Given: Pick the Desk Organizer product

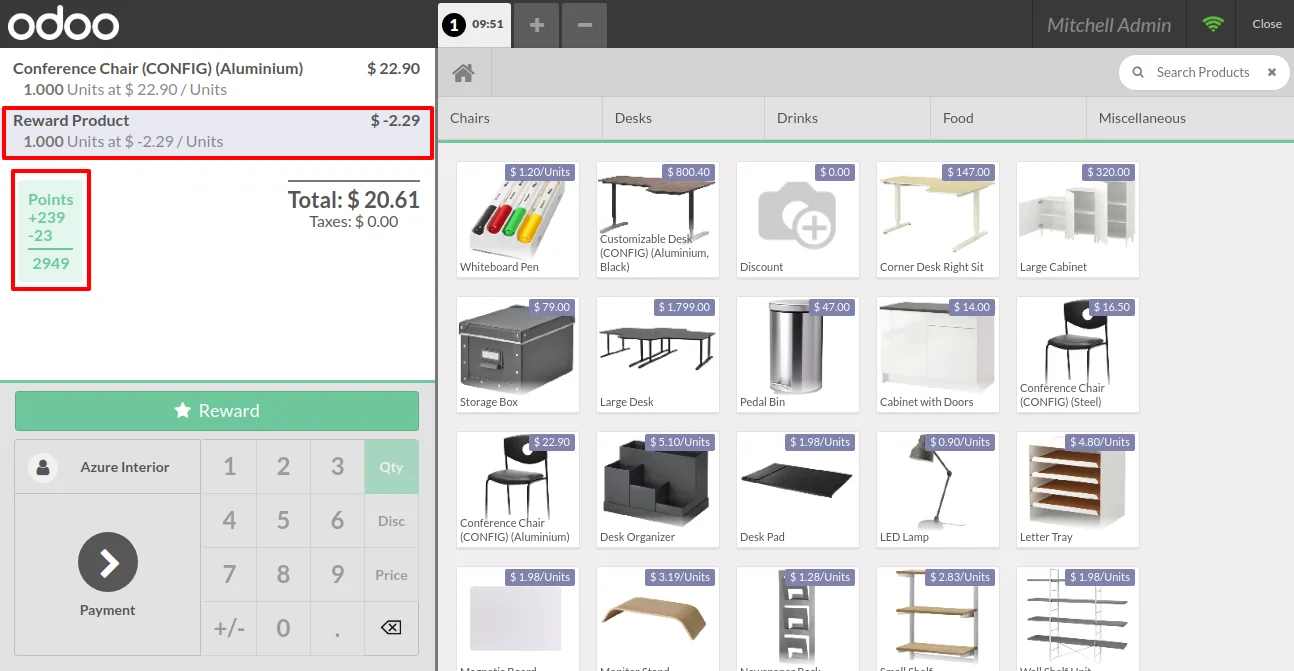Looking at the screenshot, I should (658, 490).
